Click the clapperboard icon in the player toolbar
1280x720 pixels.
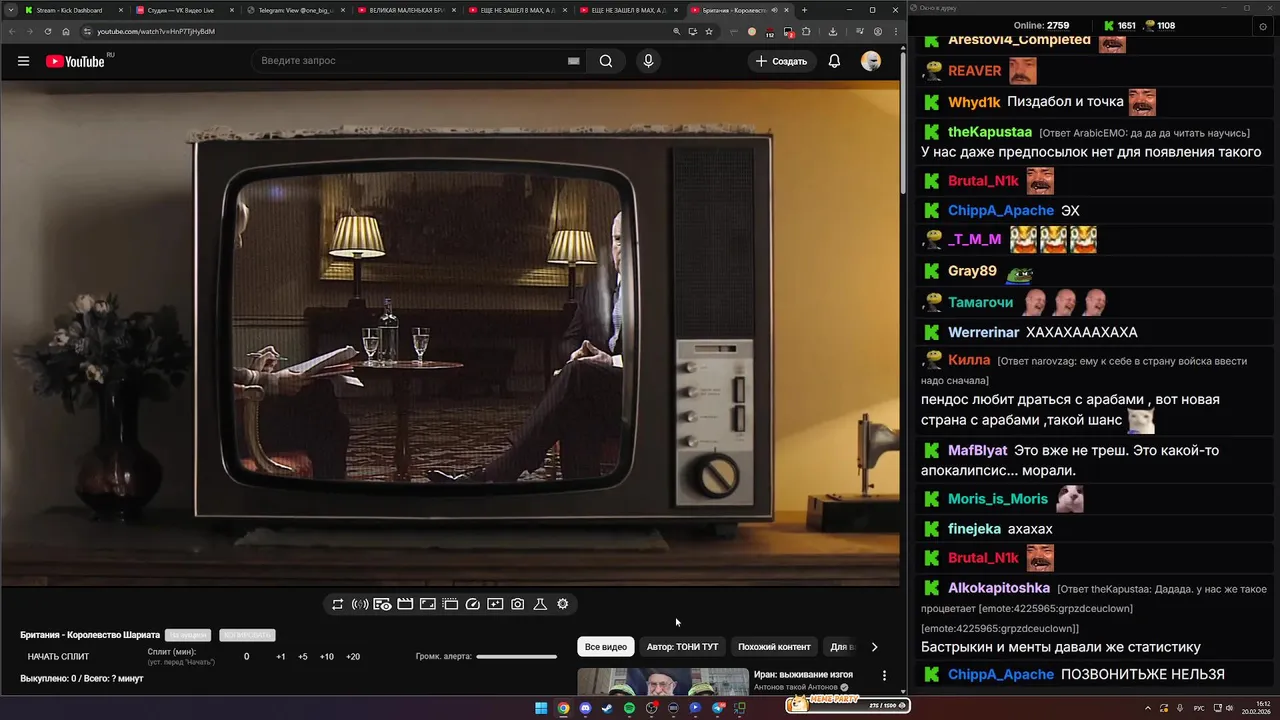[x=405, y=604]
